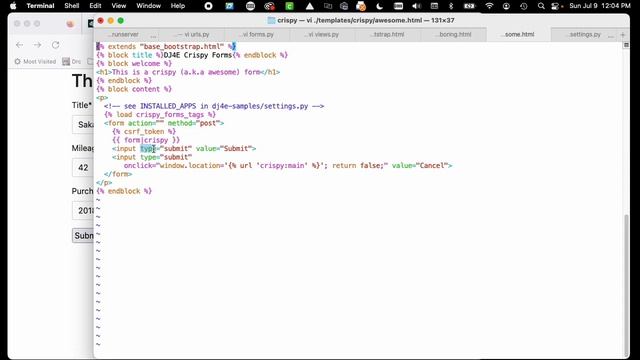Image resolution: width=640 pixels, height=360 pixels.
Task: Click the folder proxy icon in Terminal title
Action: (271, 20)
